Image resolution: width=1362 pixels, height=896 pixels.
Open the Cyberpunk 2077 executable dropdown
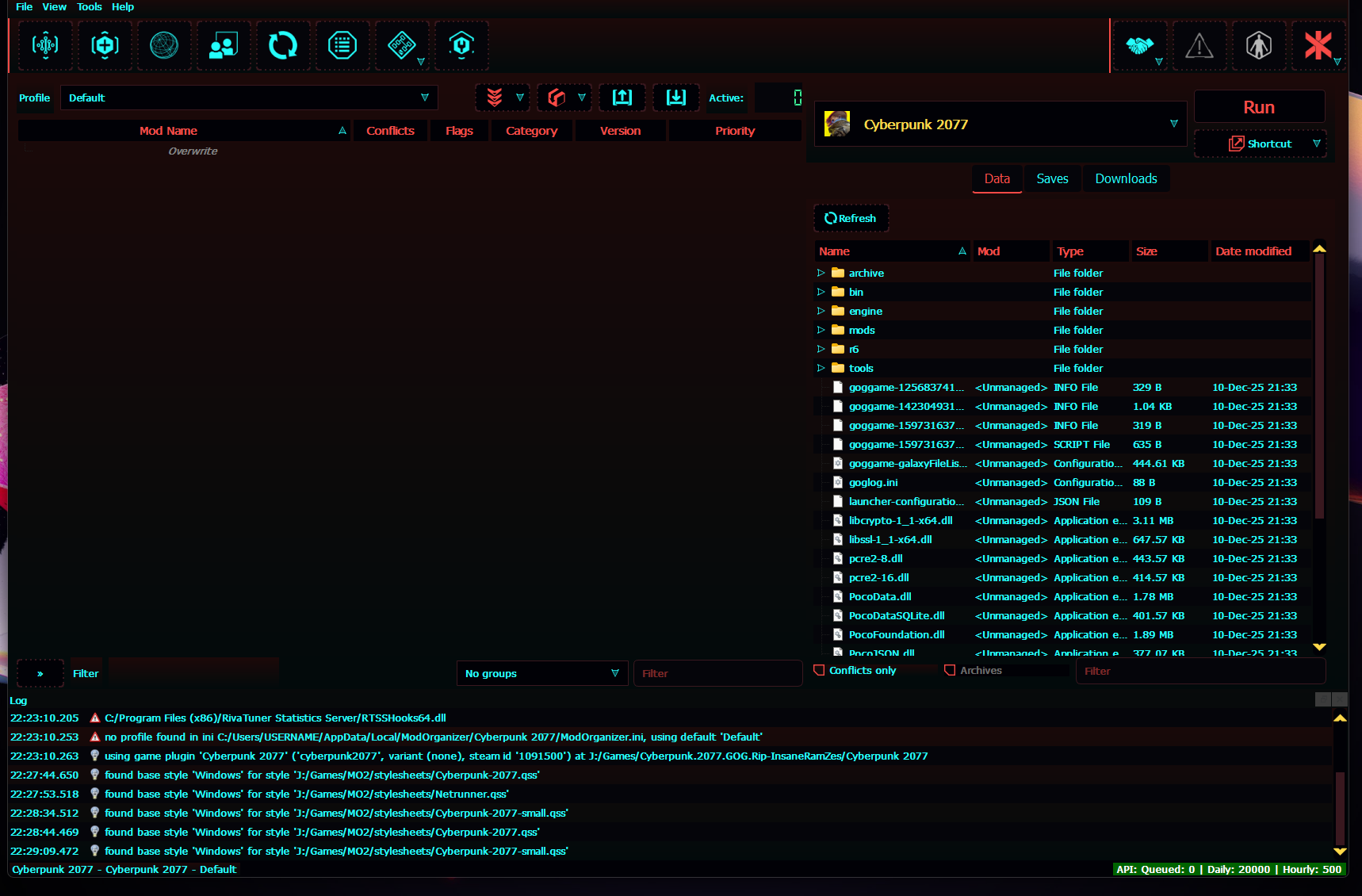[x=1000, y=124]
